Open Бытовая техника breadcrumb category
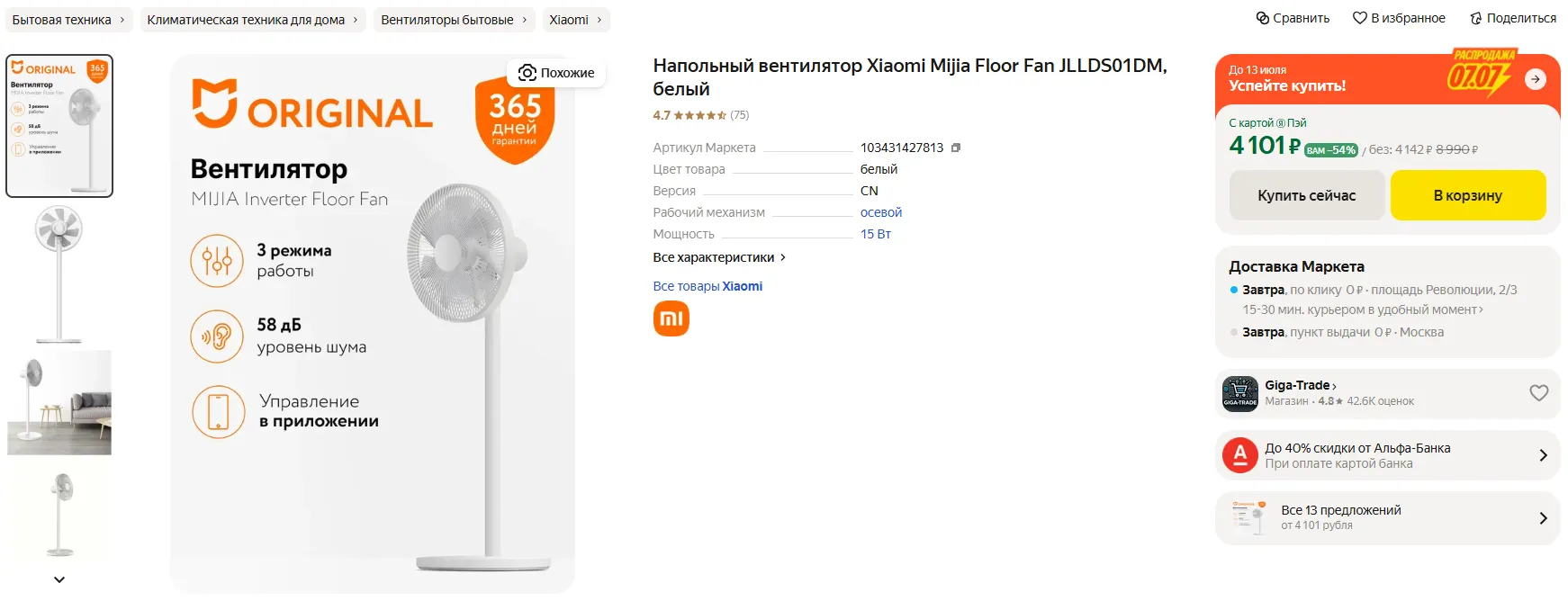 tap(62, 20)
